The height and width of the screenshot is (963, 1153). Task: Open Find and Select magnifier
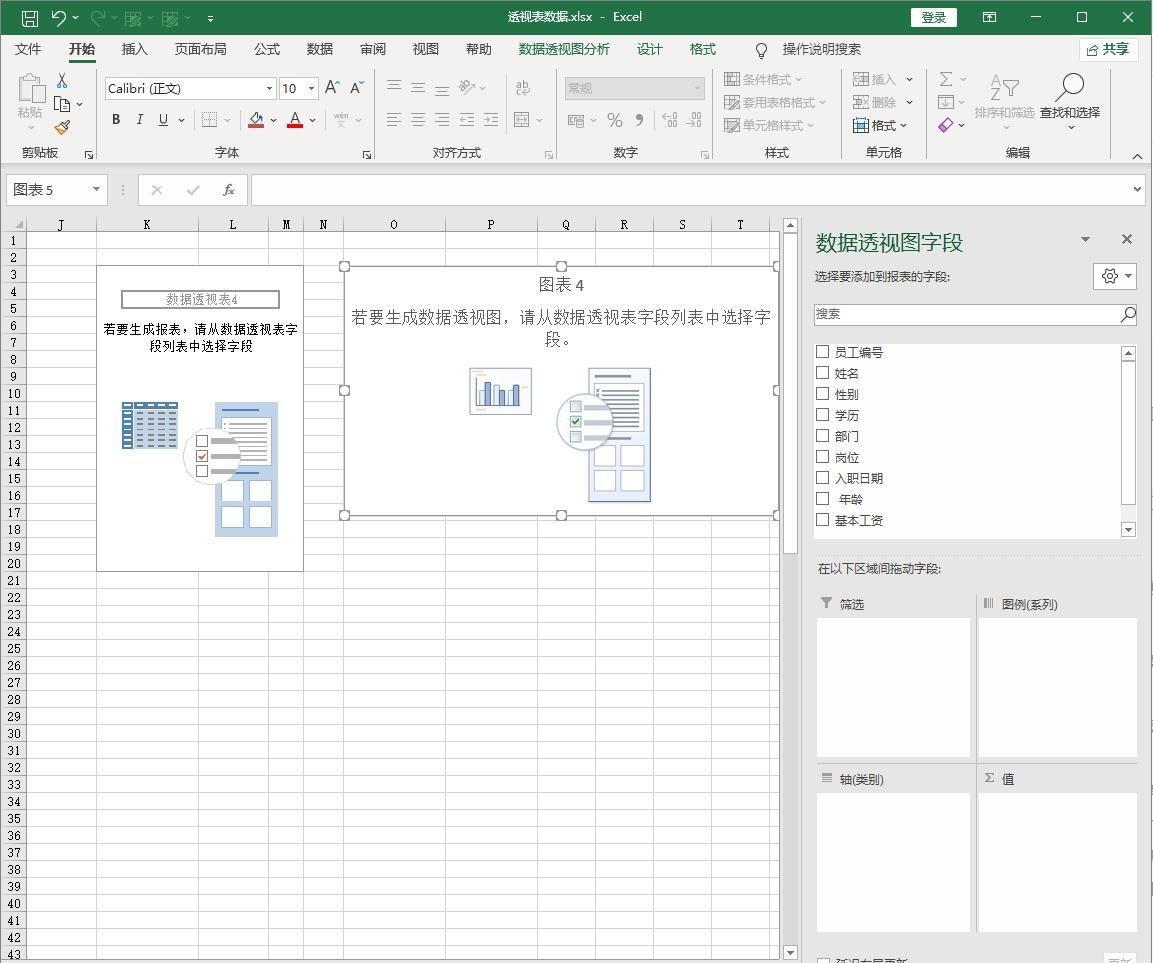(1069, 97)
